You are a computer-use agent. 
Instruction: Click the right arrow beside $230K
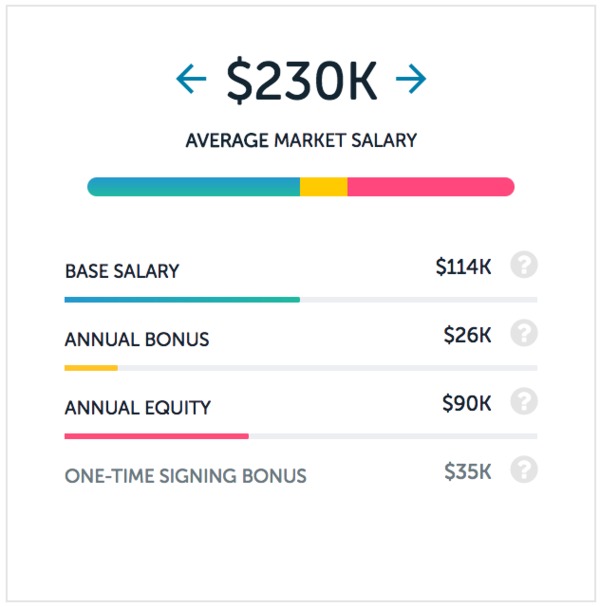pyautogui.click(x=411, y=79)
